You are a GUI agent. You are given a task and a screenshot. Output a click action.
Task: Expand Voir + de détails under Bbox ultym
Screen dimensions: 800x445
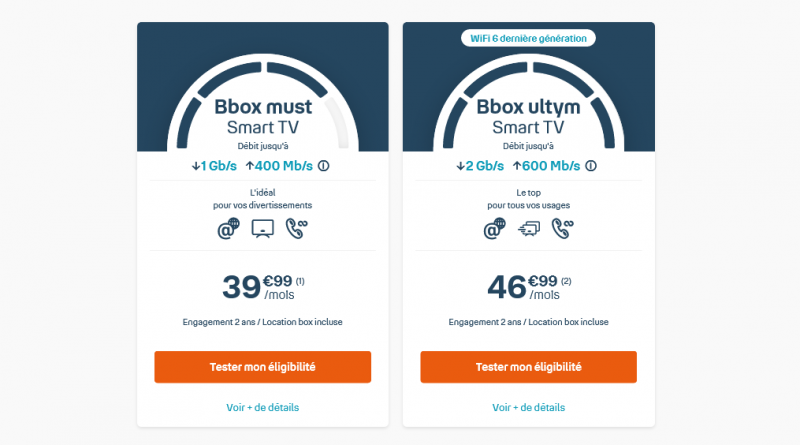point(528,407)
